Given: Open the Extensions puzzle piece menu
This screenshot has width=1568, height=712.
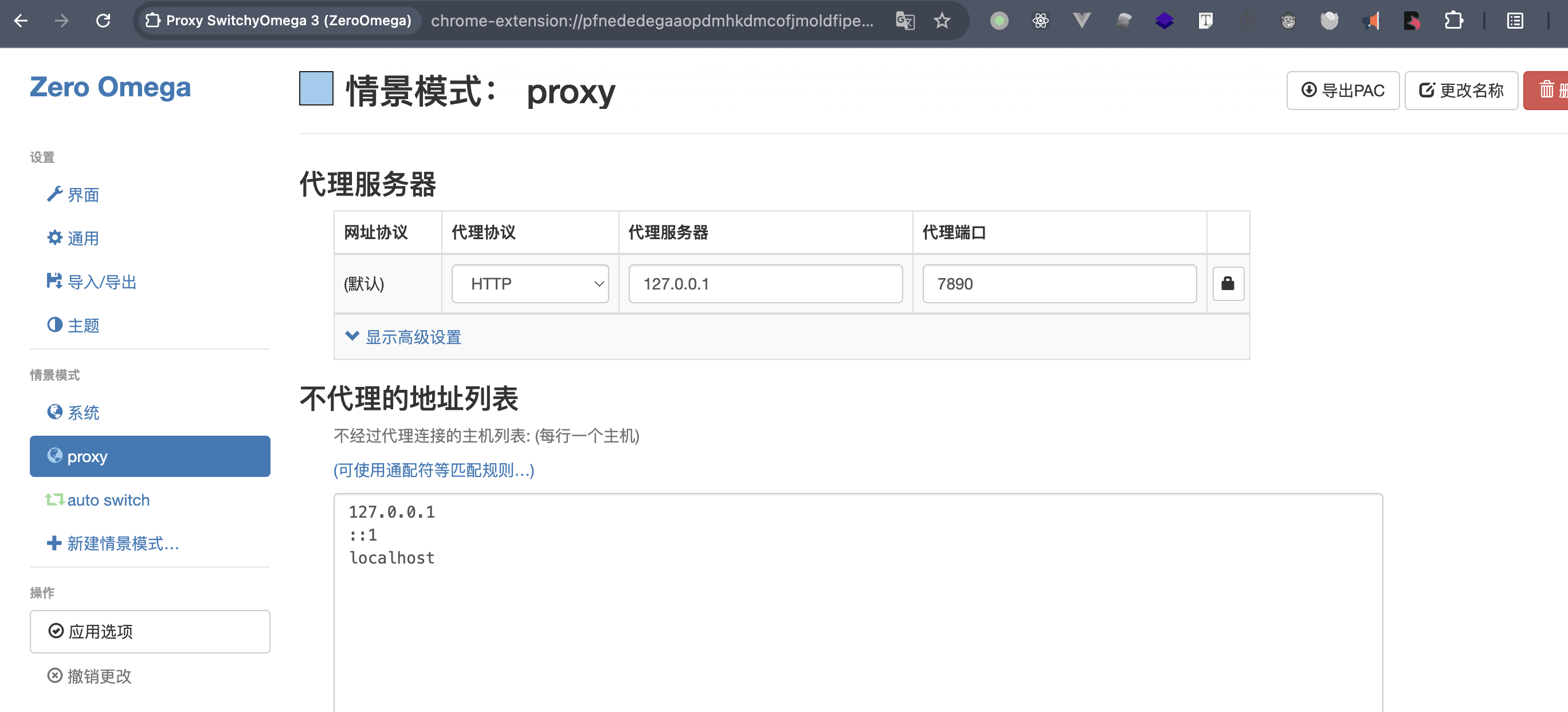Looking at the screenshot, I should [1453, 21].
